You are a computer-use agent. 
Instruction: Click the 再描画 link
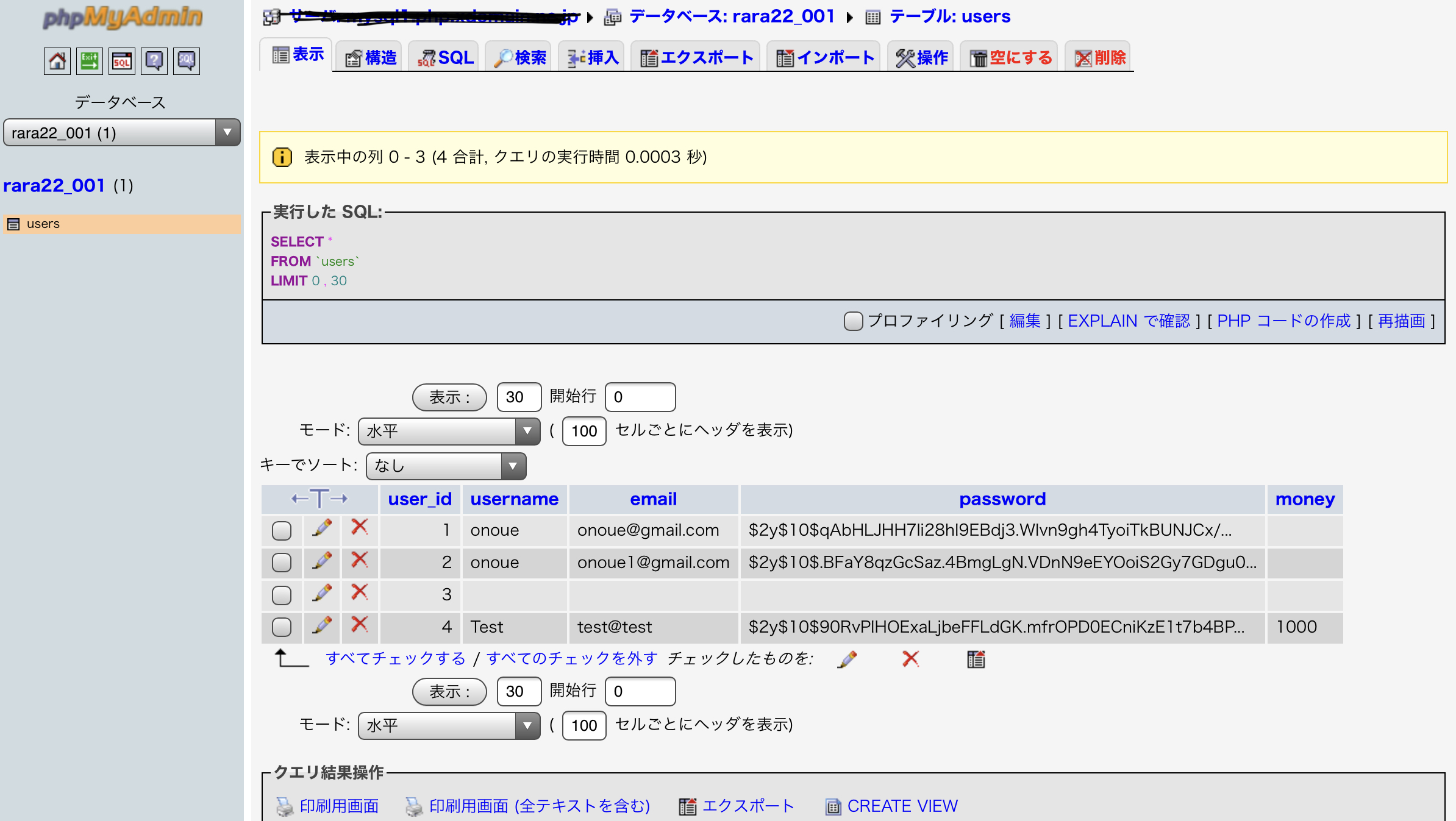coord(1402,321)
